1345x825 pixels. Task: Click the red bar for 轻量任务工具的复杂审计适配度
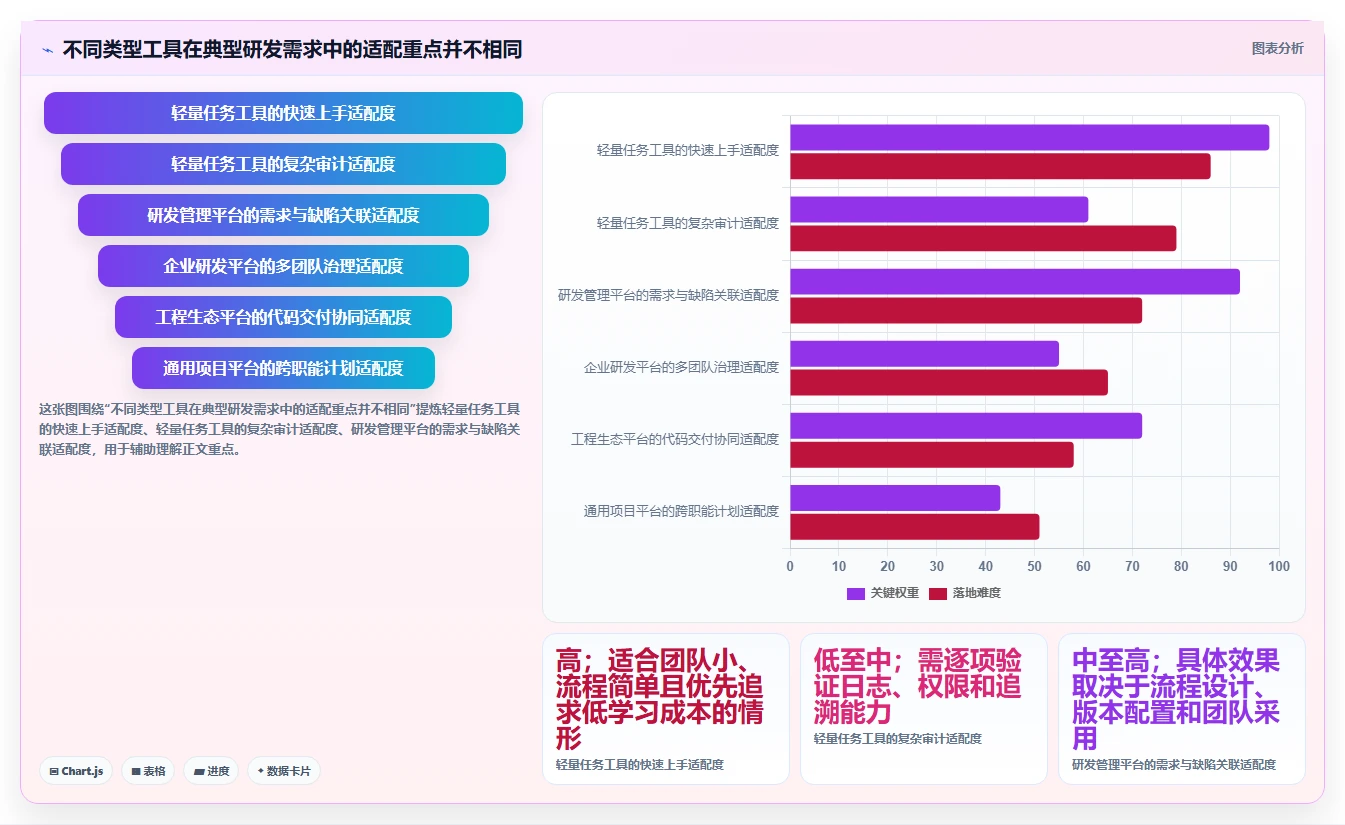983,238
